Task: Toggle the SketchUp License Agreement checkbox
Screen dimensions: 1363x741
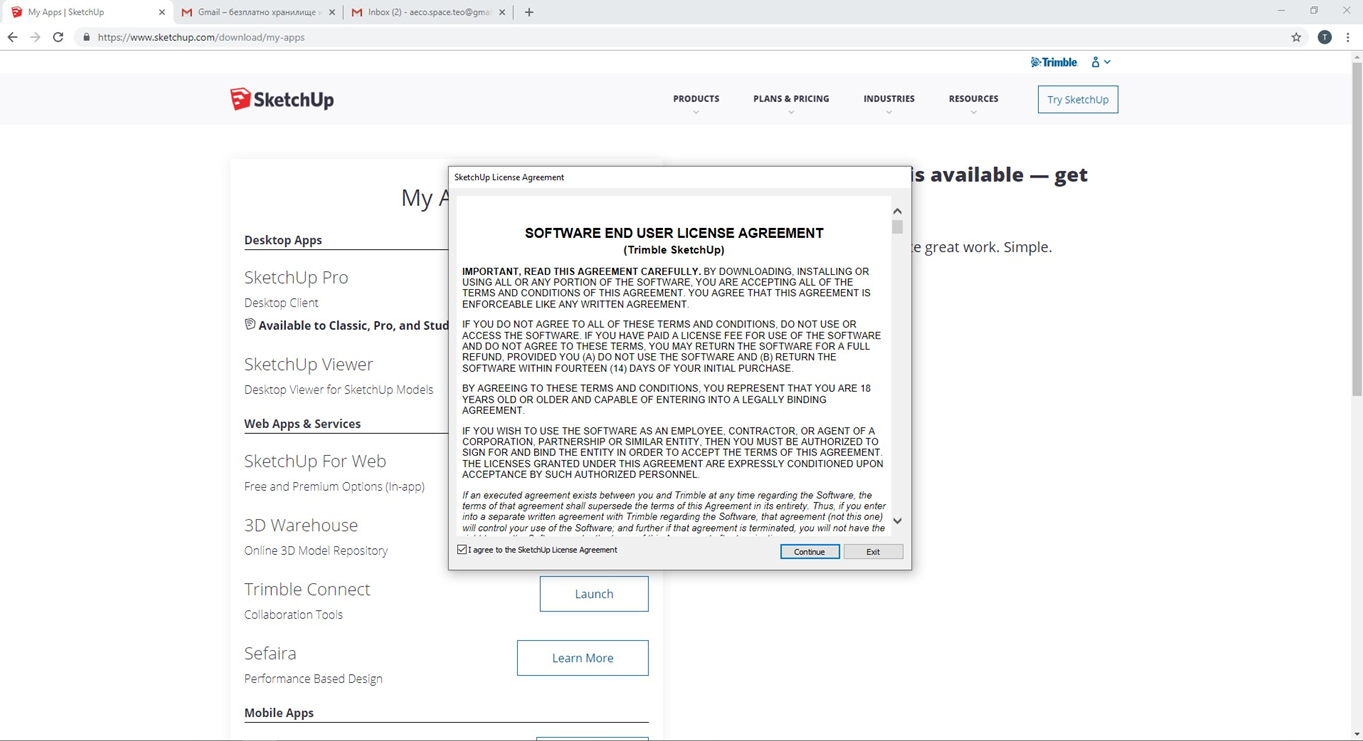Action: coord(462,550)
